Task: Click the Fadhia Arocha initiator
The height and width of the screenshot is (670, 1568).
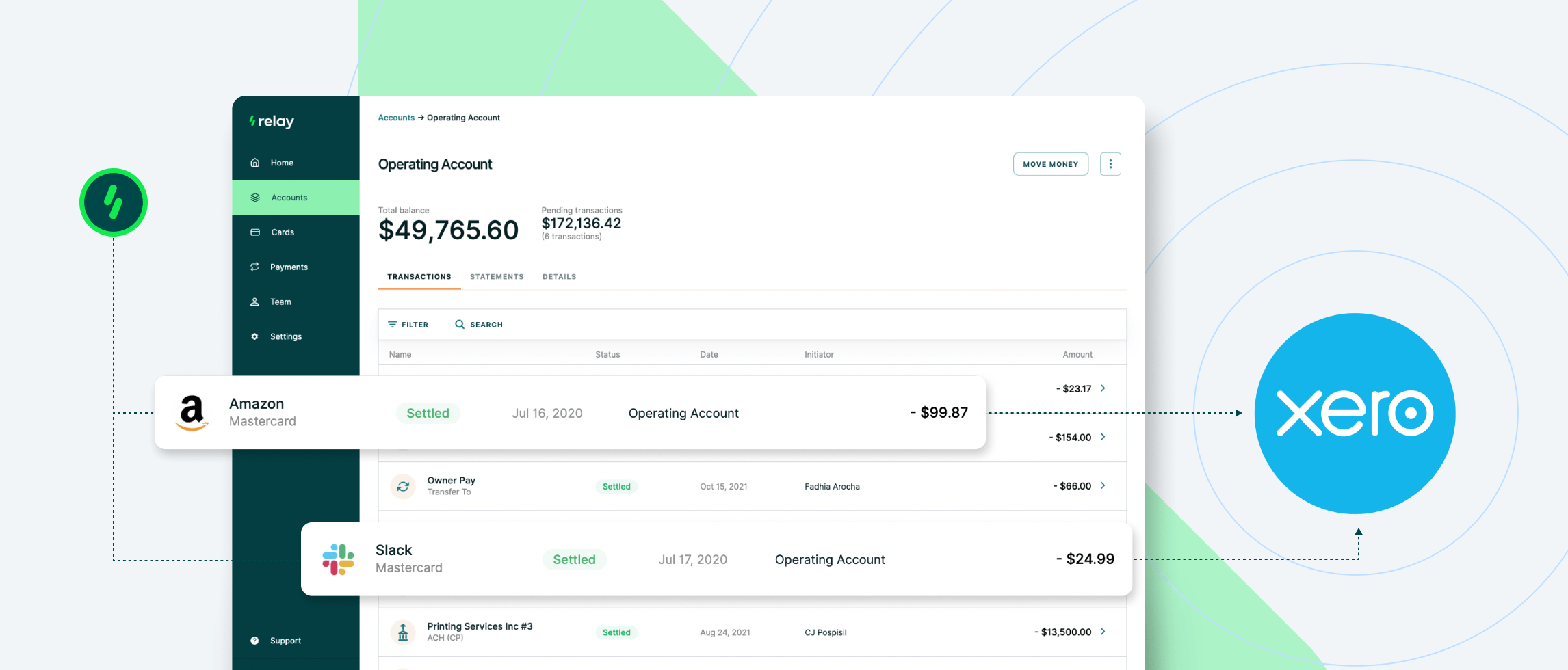Action: (x=832, y=487)
